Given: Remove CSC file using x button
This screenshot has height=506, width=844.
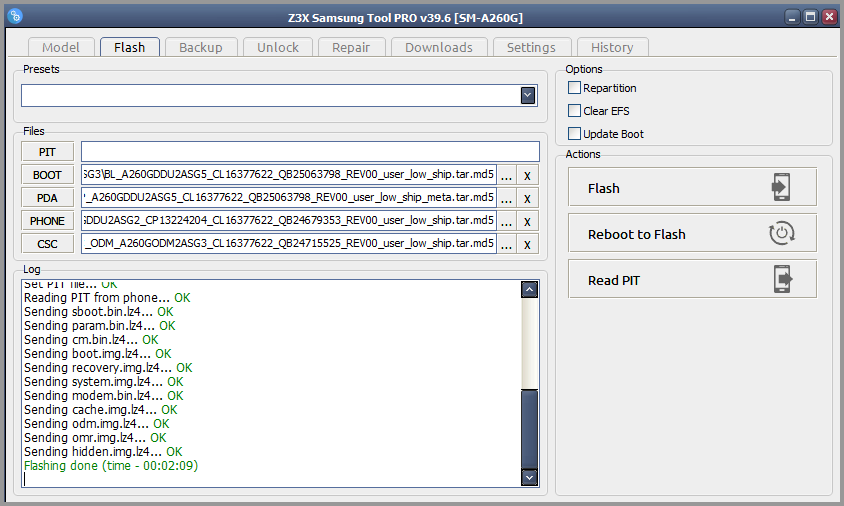Looking at the screenshot, I should pos(527,244).
